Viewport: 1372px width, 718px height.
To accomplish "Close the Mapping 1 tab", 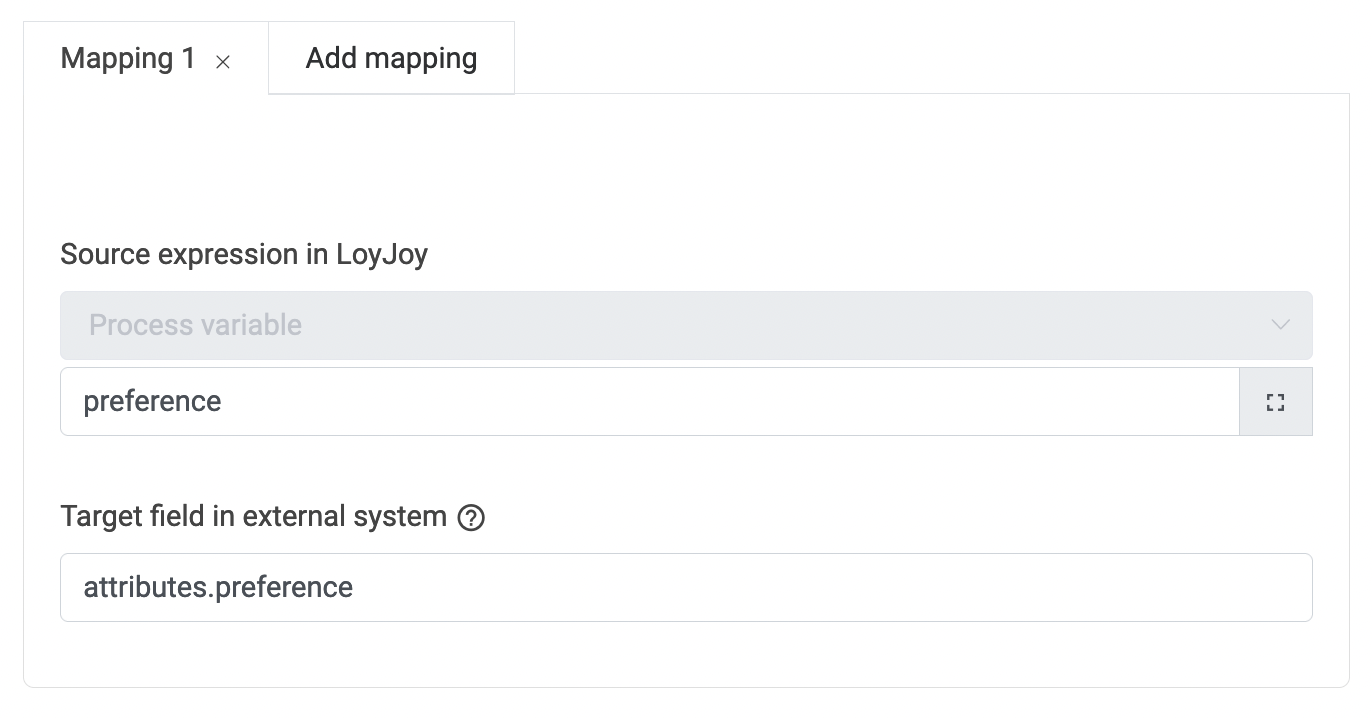I will (x=223, y=62).
